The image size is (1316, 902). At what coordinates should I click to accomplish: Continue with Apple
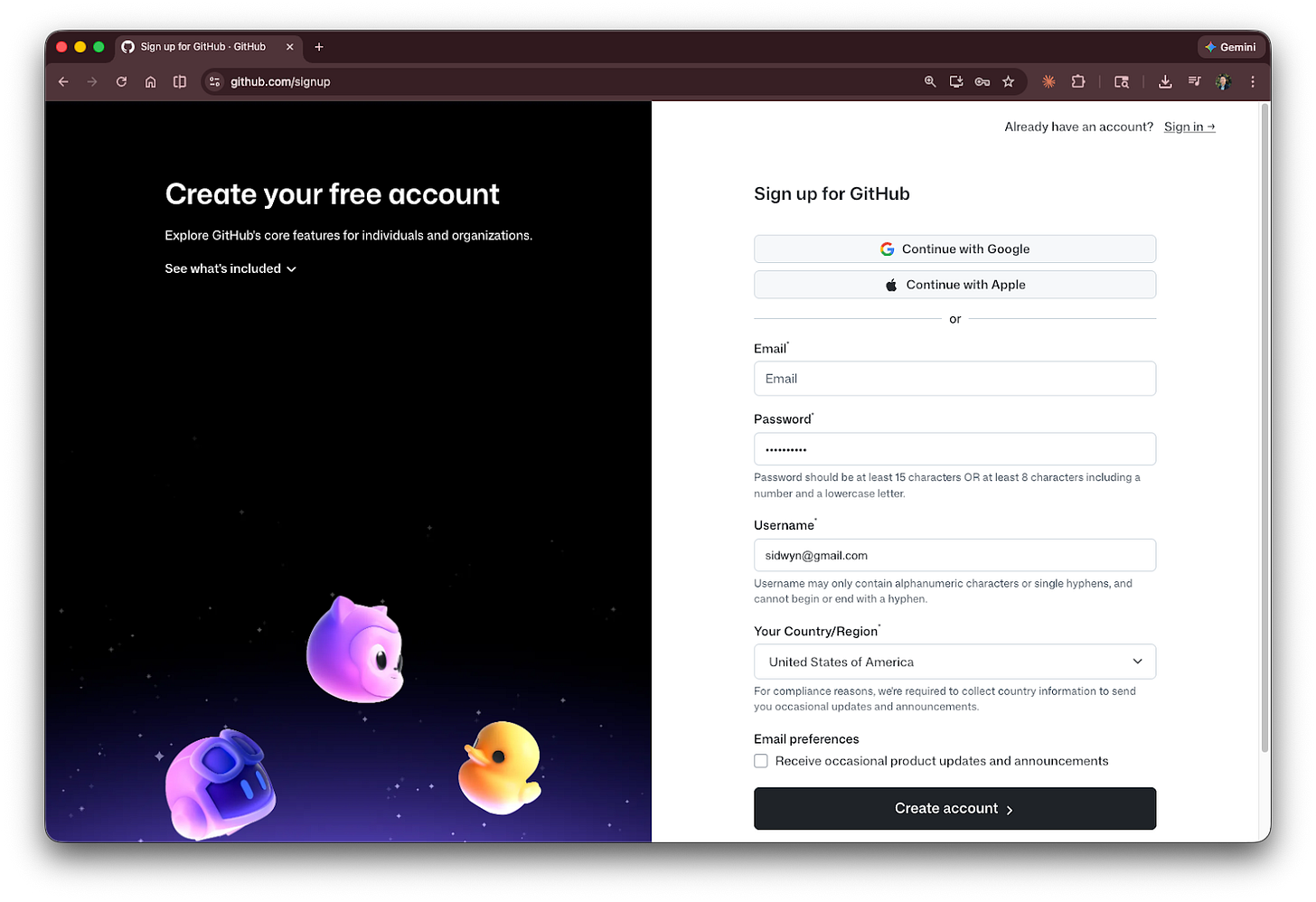[x=954, y=285]
